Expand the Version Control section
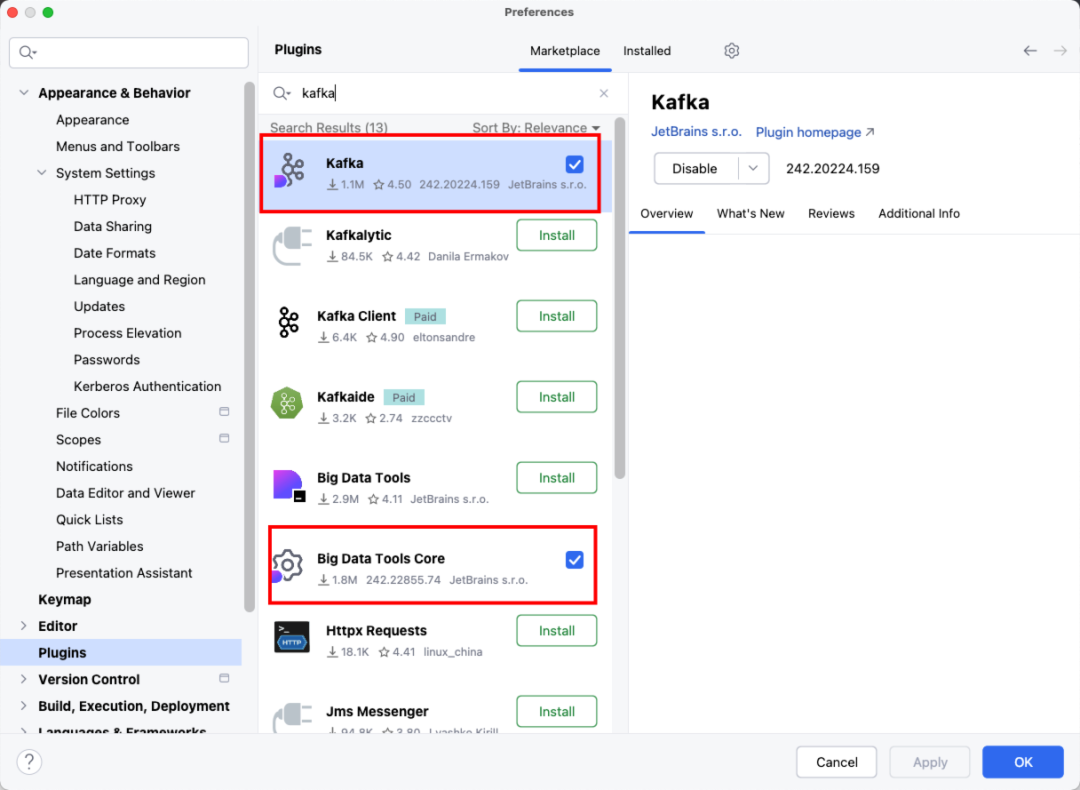 pos(24,679)
